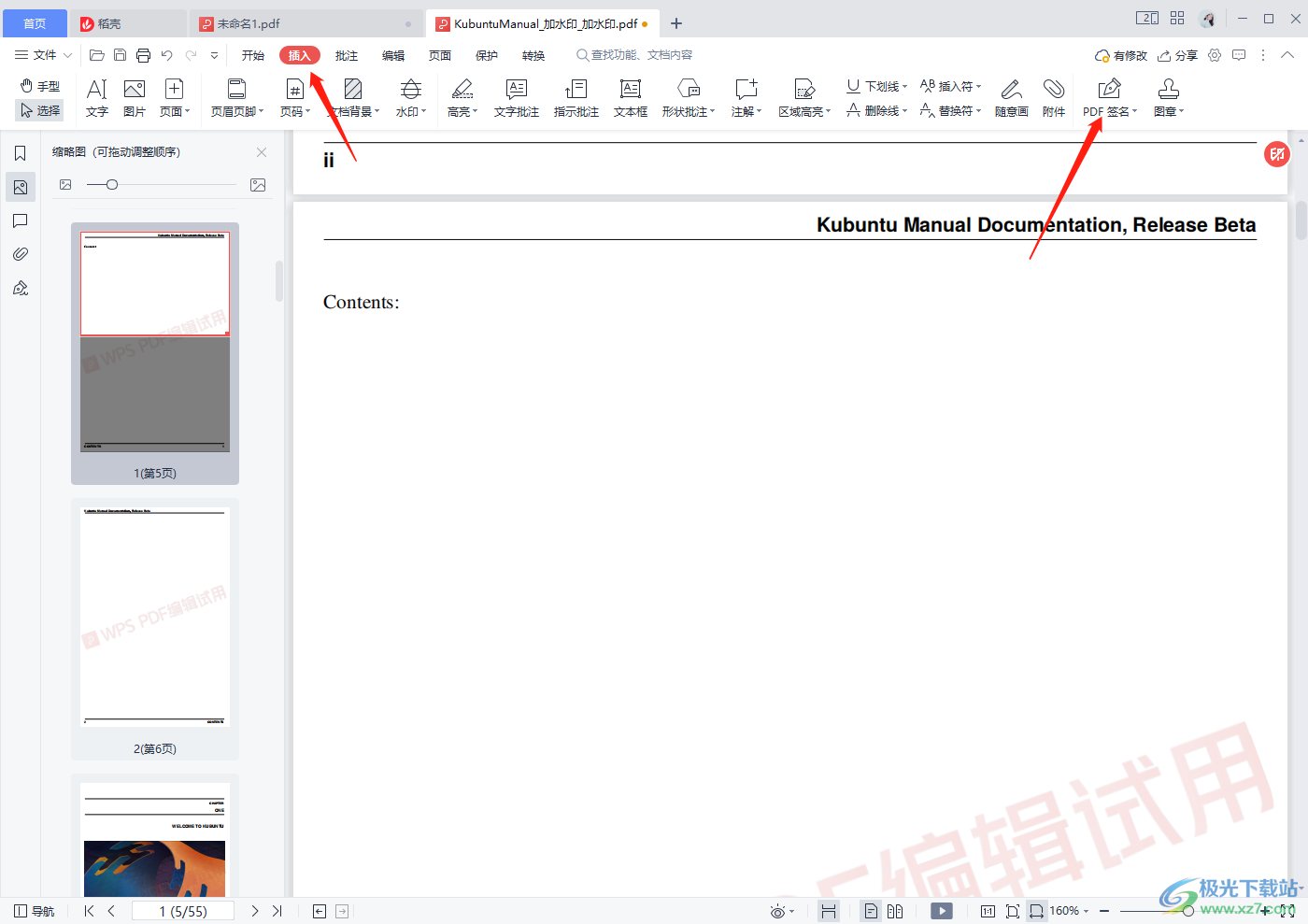The width and height of the screenshot is (1308, 924).
Task: Open the 水印 watermark dropdown
Action: 411,98
